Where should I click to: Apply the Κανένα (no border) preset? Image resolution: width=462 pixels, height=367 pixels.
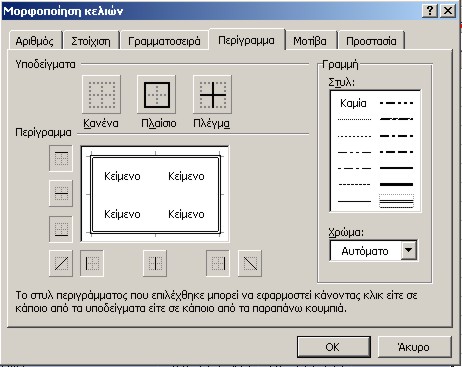(101, 95)
